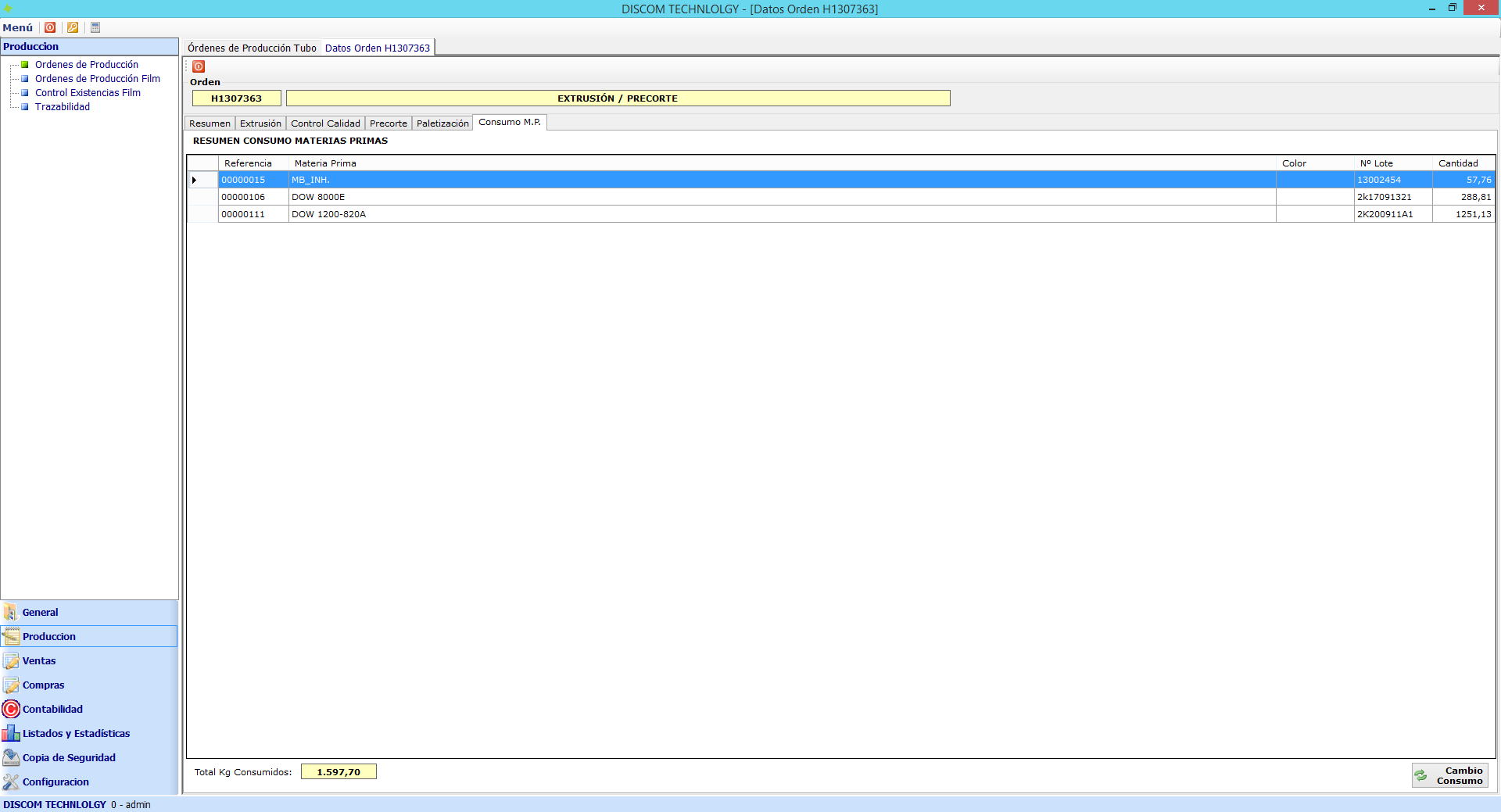Open the Paletización tab

coord(442,123)
